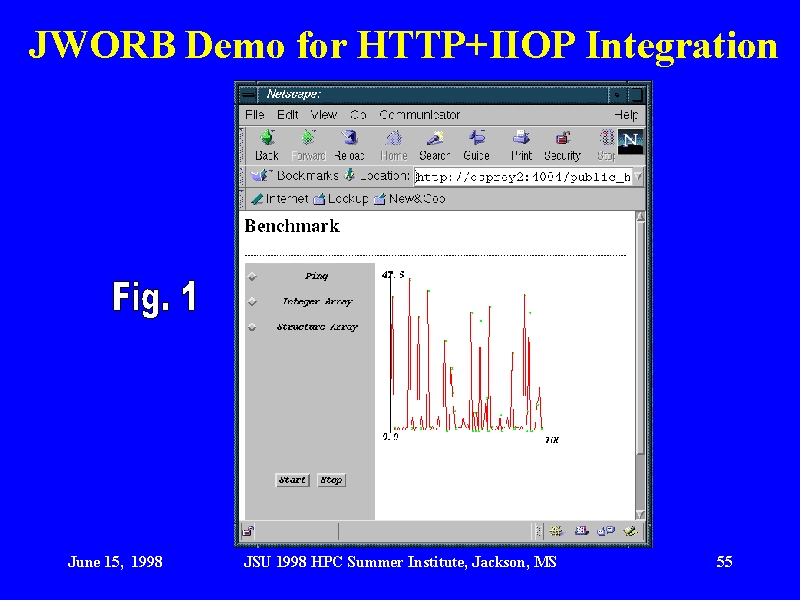
Task: Open the Guide toolbar icon
Action: click(477, 137)
